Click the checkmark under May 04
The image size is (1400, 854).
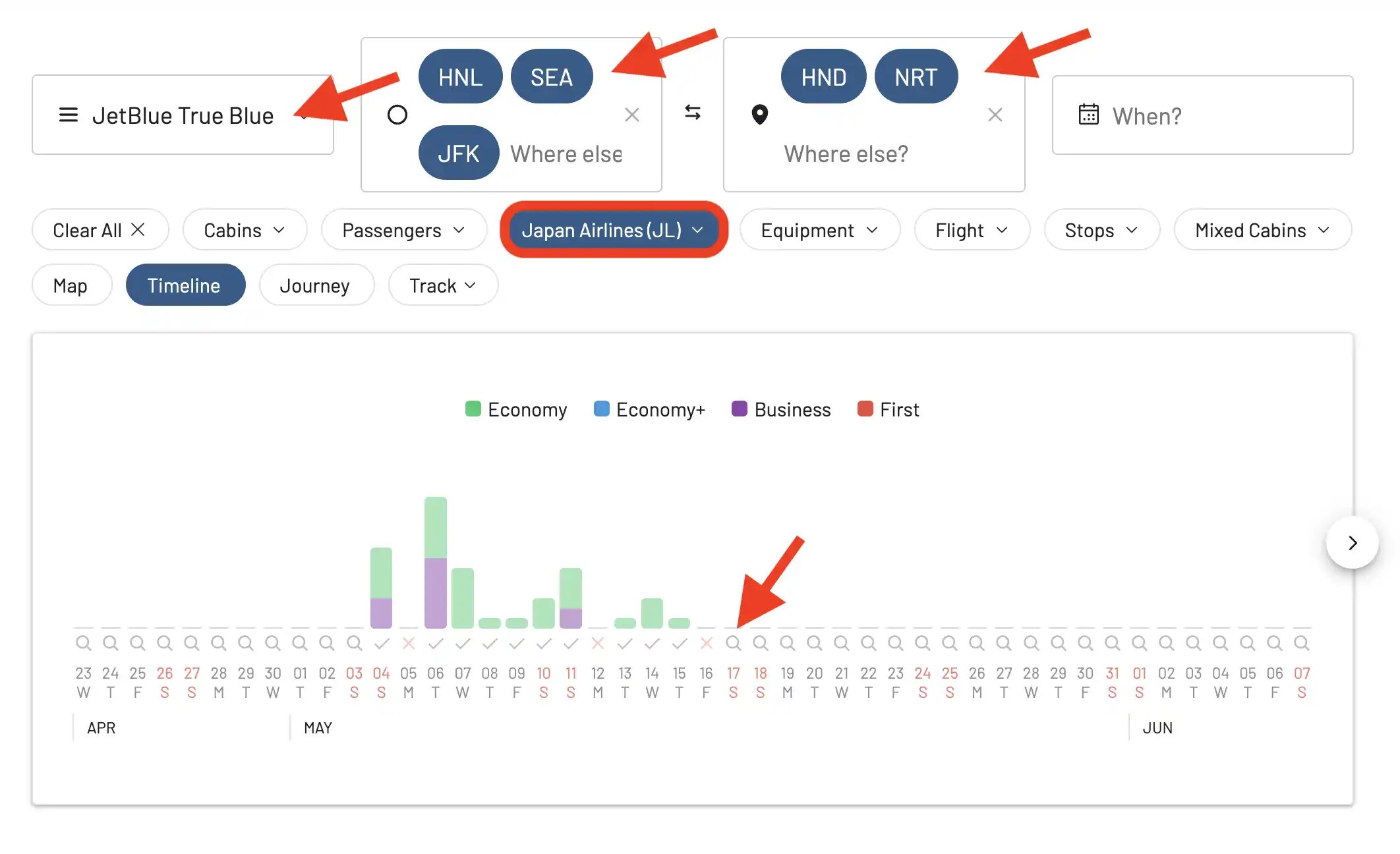coord(381,643)
